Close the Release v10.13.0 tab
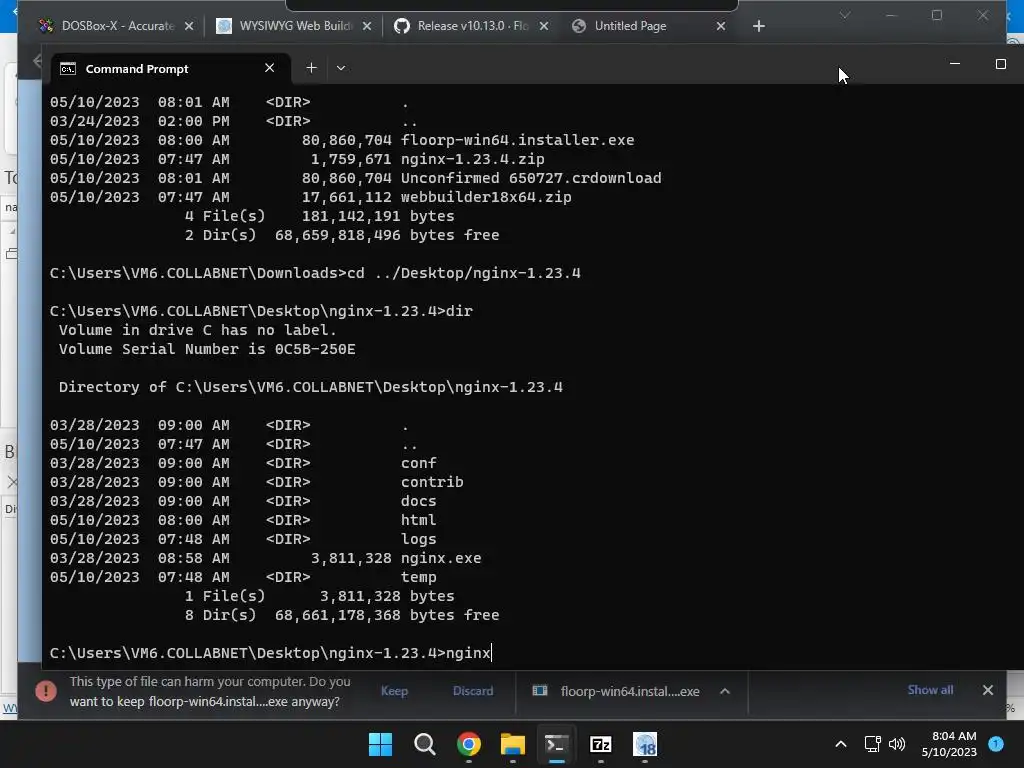Viewport: 1024px width, 768px height. (544, 26)
